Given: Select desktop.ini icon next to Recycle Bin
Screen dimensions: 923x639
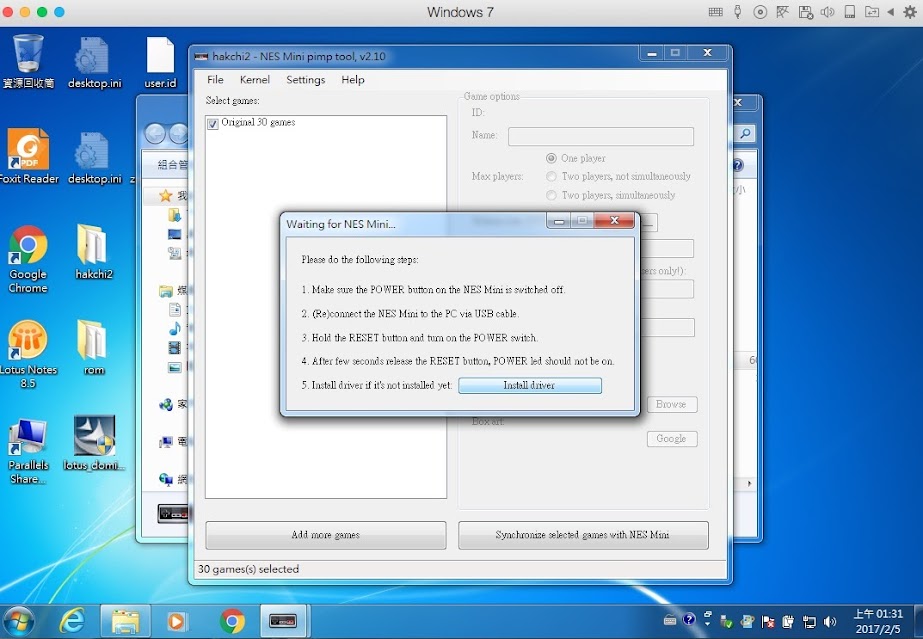Looking at the screenshot, I should click(94, 62).
